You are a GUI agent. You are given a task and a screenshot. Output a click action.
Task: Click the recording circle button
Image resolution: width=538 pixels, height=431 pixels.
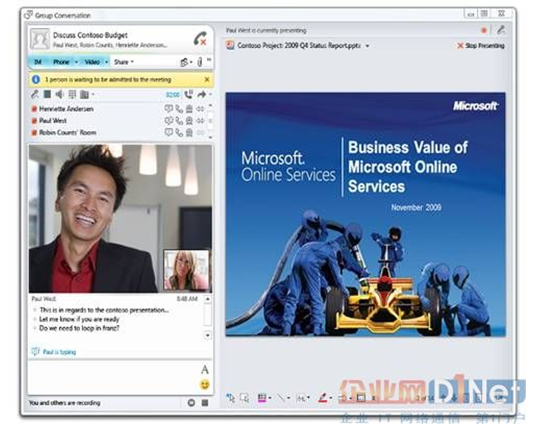[191, 403]
